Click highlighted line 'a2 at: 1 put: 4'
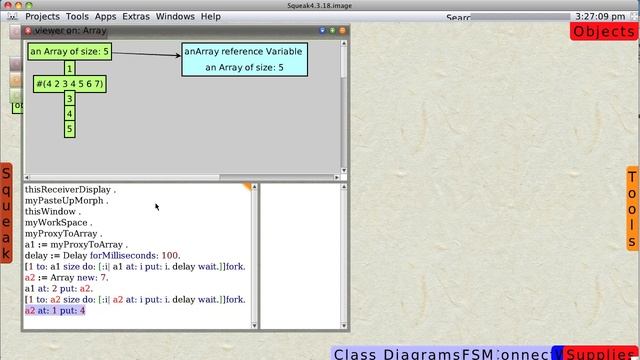Screen dimensions: 640x360 pyautogui.click(x=55, y=311)
